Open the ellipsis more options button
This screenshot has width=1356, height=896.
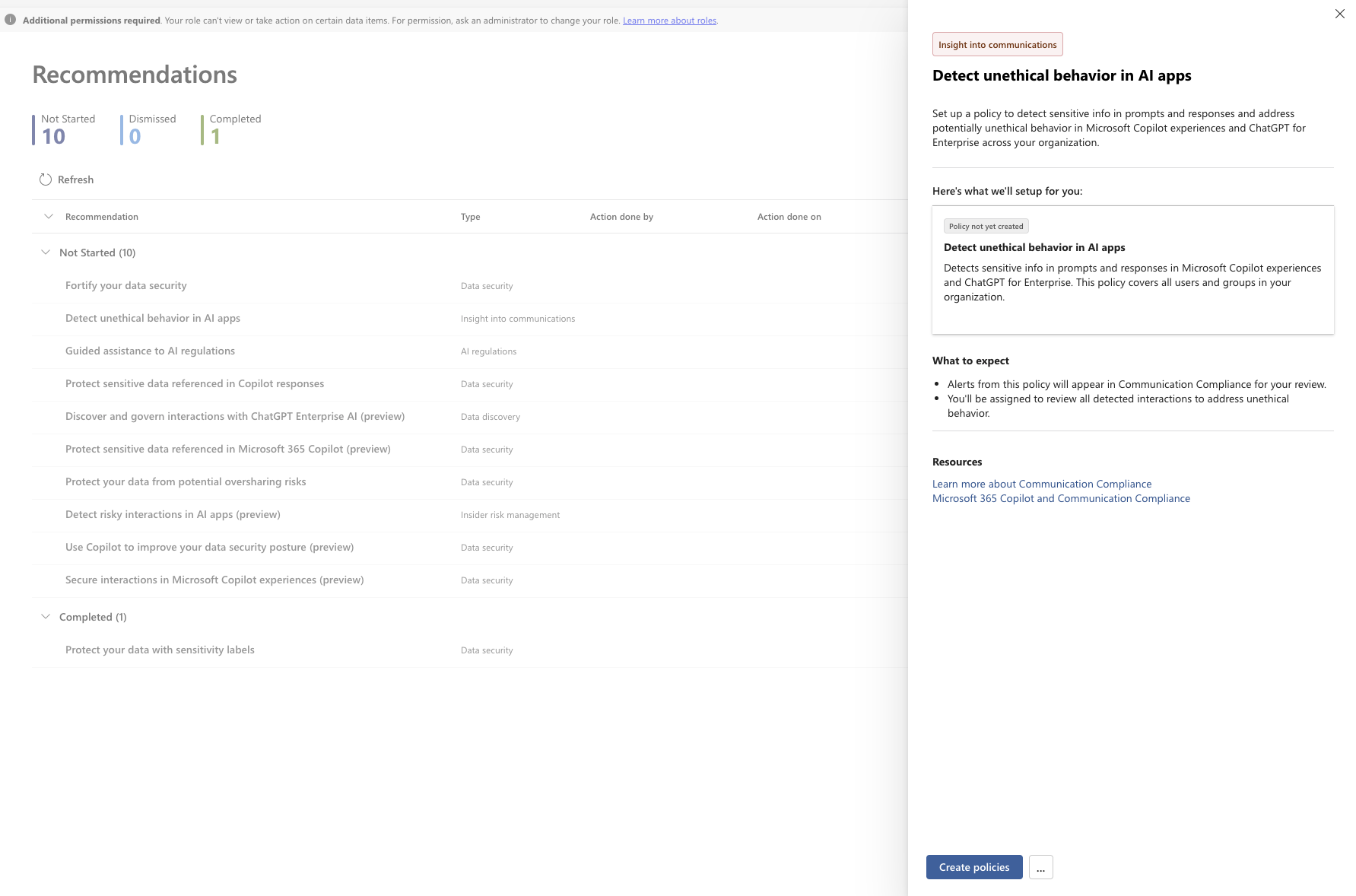click(1040, 867)
